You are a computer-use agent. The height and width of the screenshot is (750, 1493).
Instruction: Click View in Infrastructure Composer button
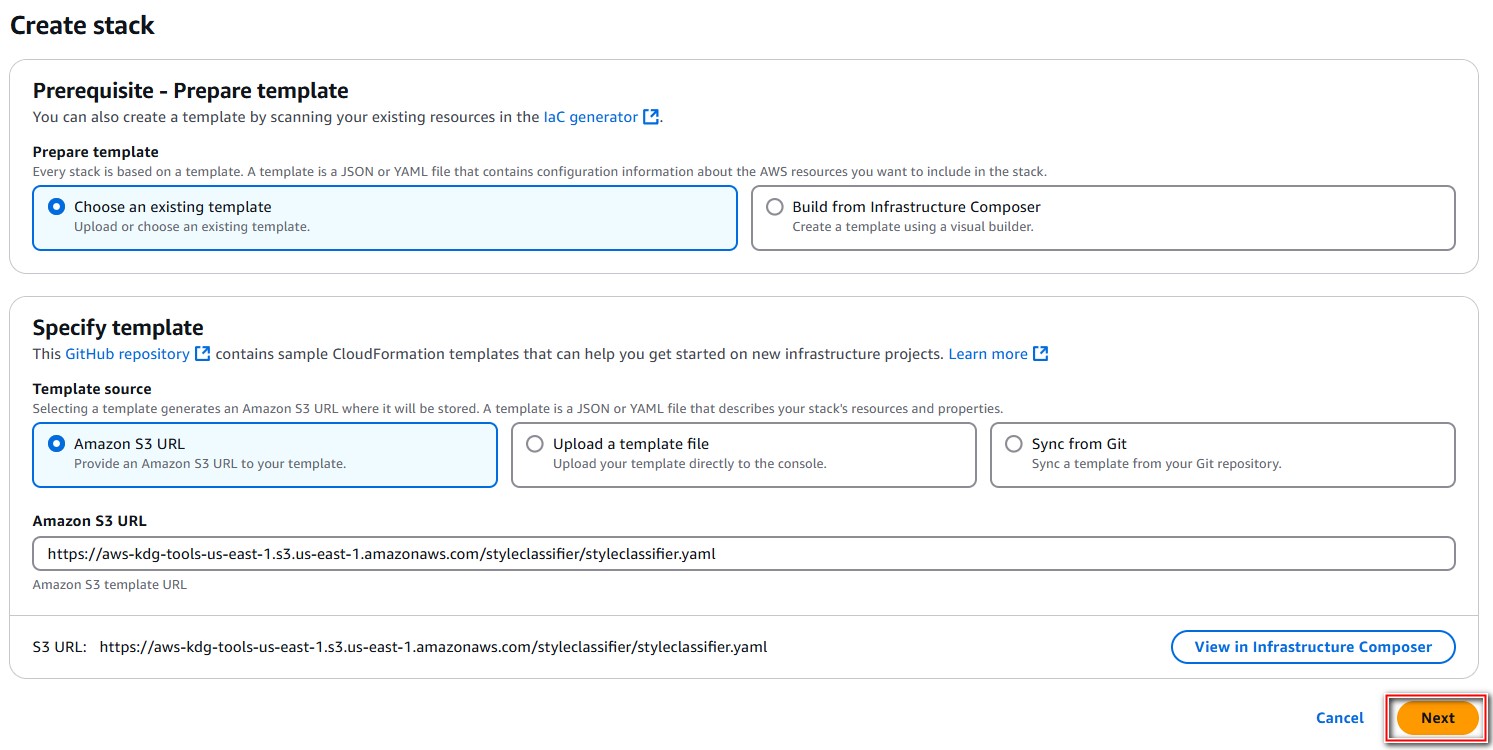click(x=1313, y=647)
